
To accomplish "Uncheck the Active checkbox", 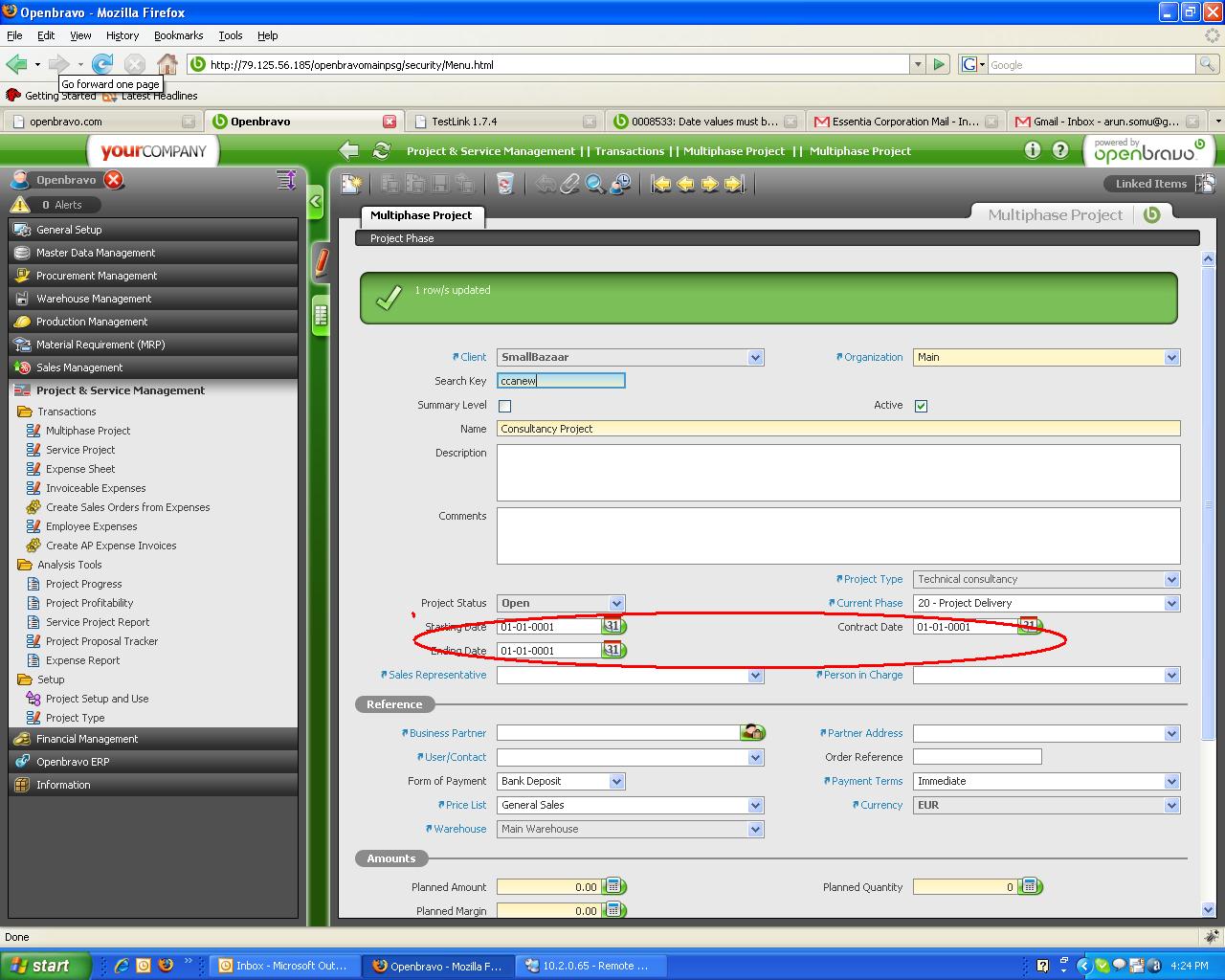I will coord(921,406).
